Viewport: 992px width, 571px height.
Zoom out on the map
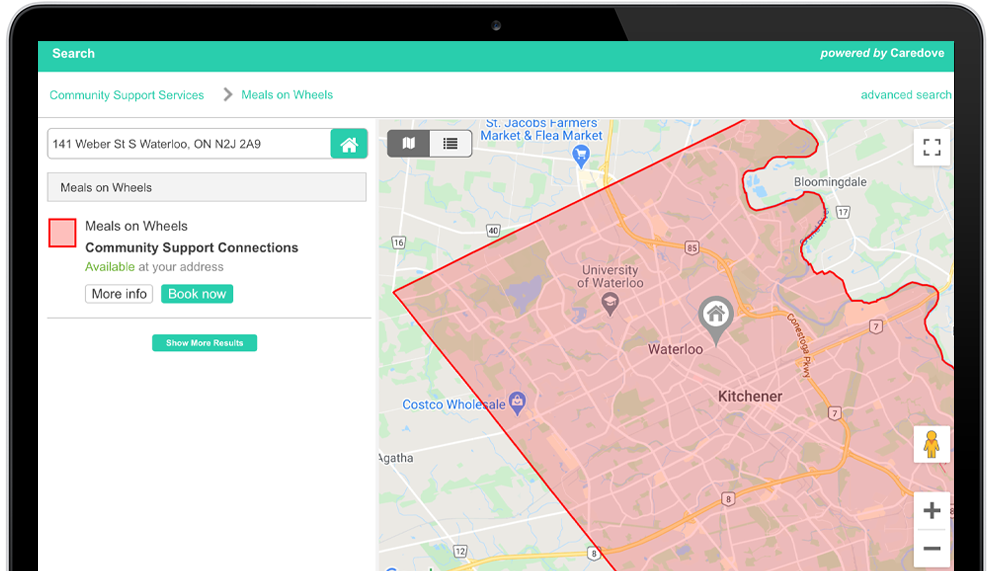pos(931,548)
